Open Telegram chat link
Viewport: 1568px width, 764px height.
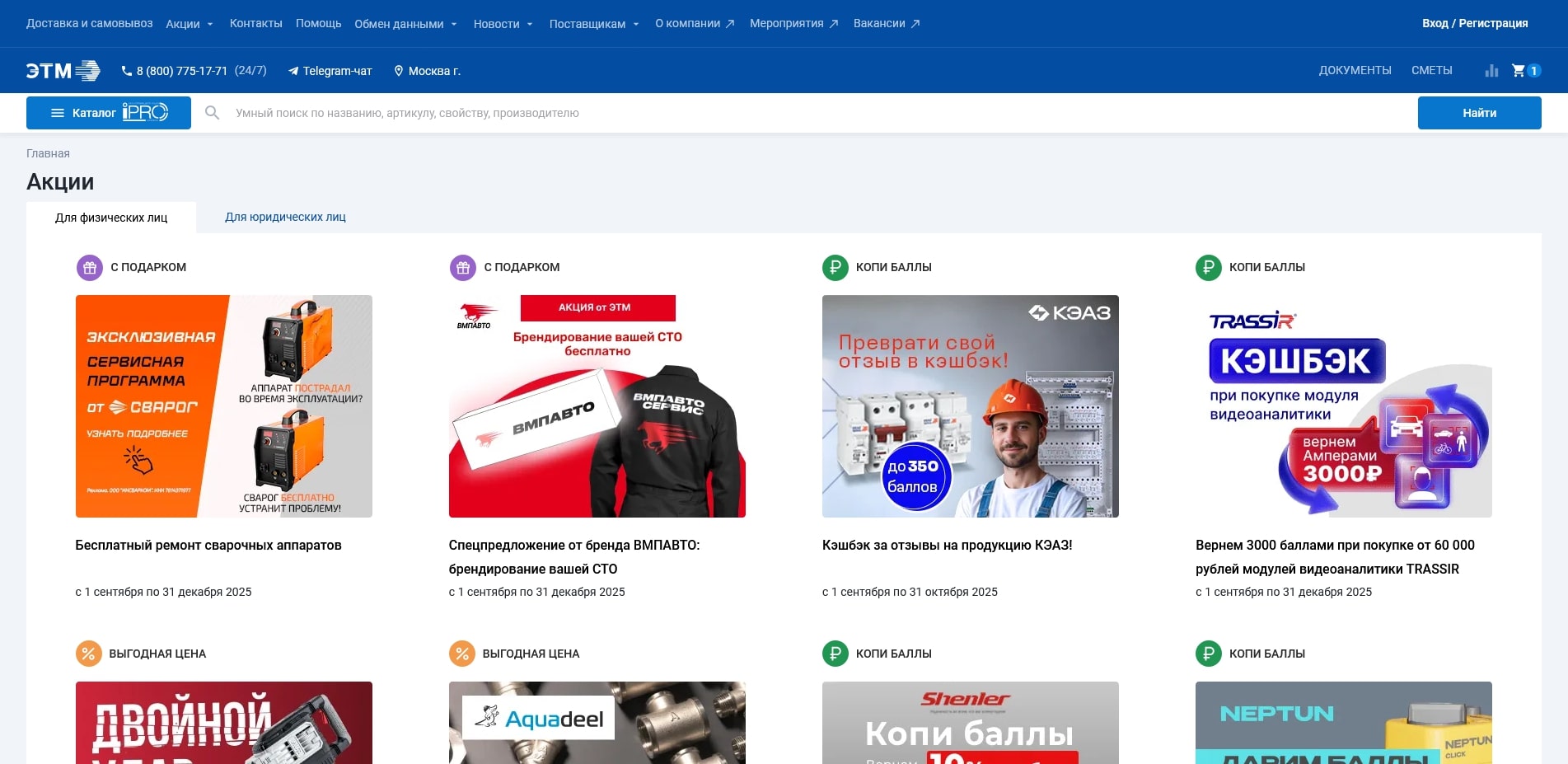pos(330,71)
